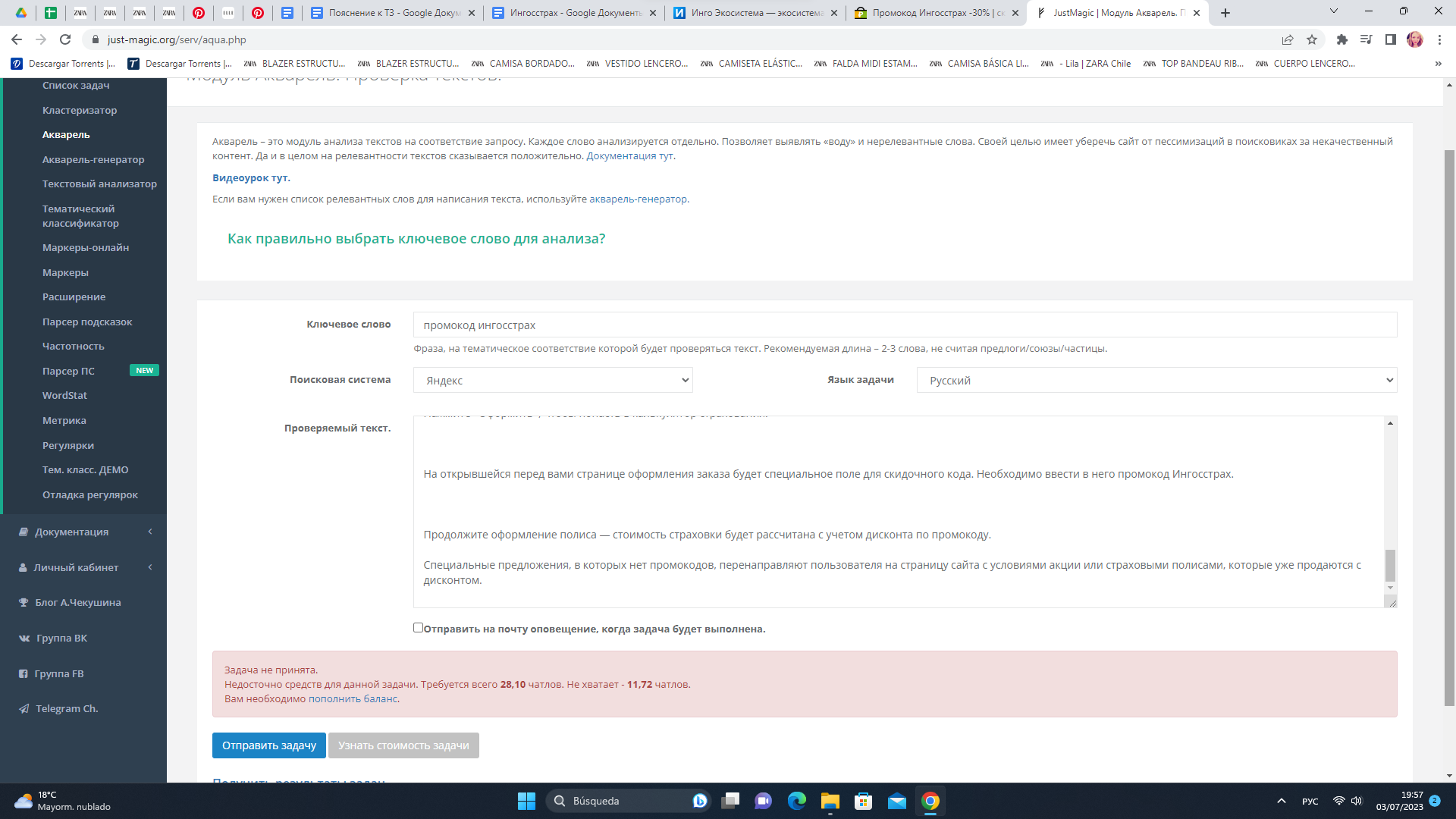Viewport: 1456px width, 819px height.
Task: Click the address bar URL
Action: tap(177, 39)
